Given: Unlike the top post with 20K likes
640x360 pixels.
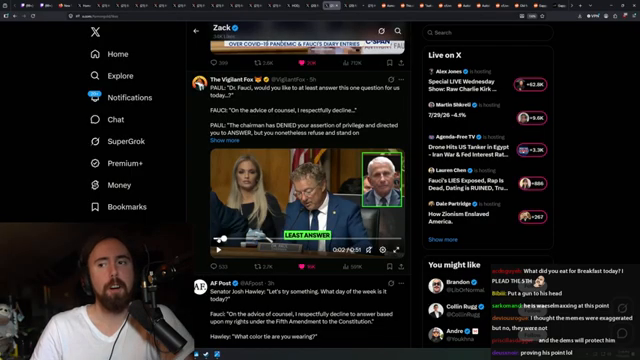Looking at the screenshot, I should tap(307, 63).
